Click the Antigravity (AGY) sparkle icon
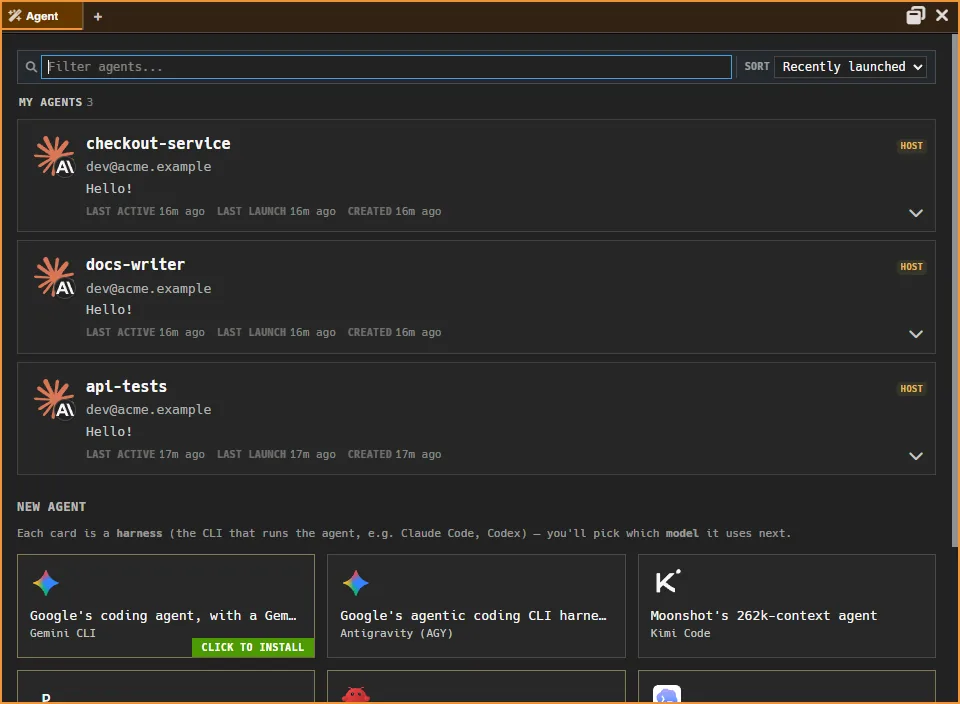The height and width of the screenshot is (704, 960). tap(356, 583)
